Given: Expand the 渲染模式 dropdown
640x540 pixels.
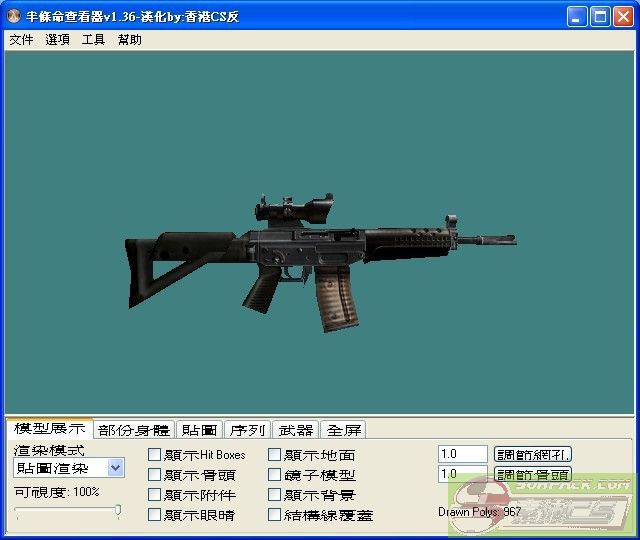Looking at the screenshot, I should point(115,467).
